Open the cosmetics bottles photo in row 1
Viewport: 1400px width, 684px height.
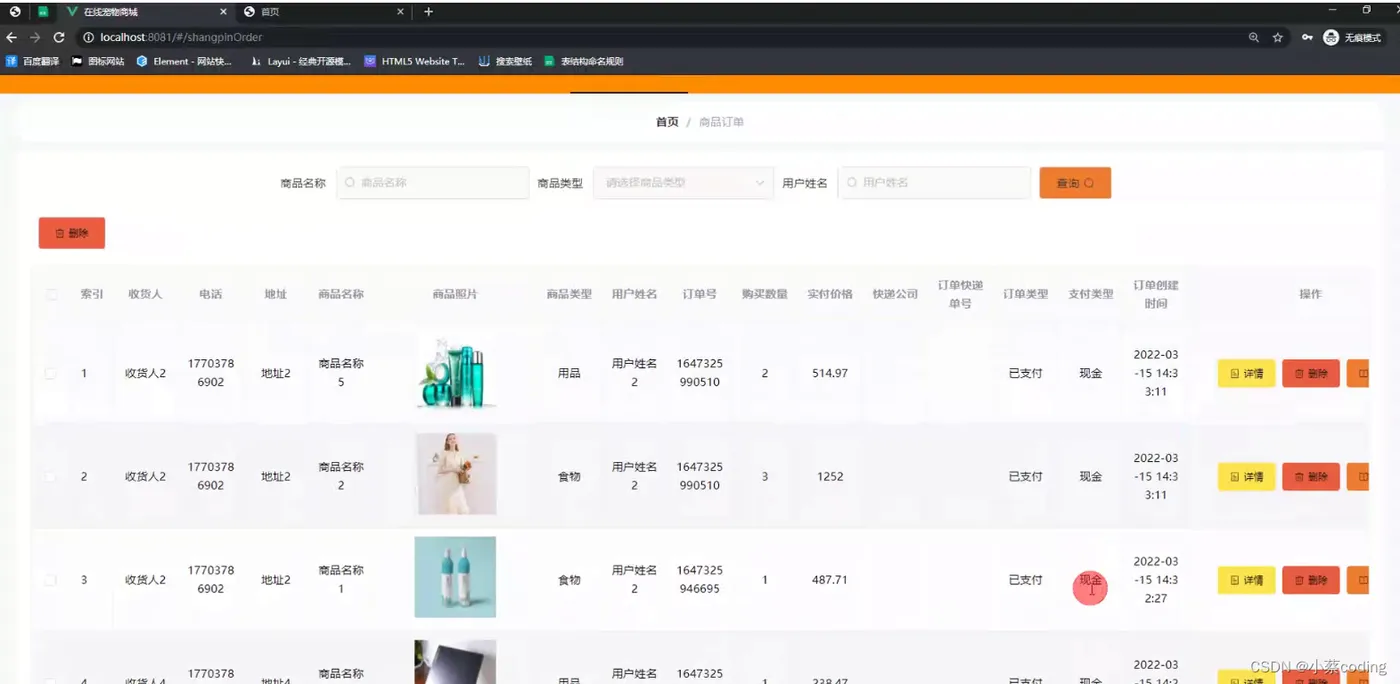click(x=455, y=373)
